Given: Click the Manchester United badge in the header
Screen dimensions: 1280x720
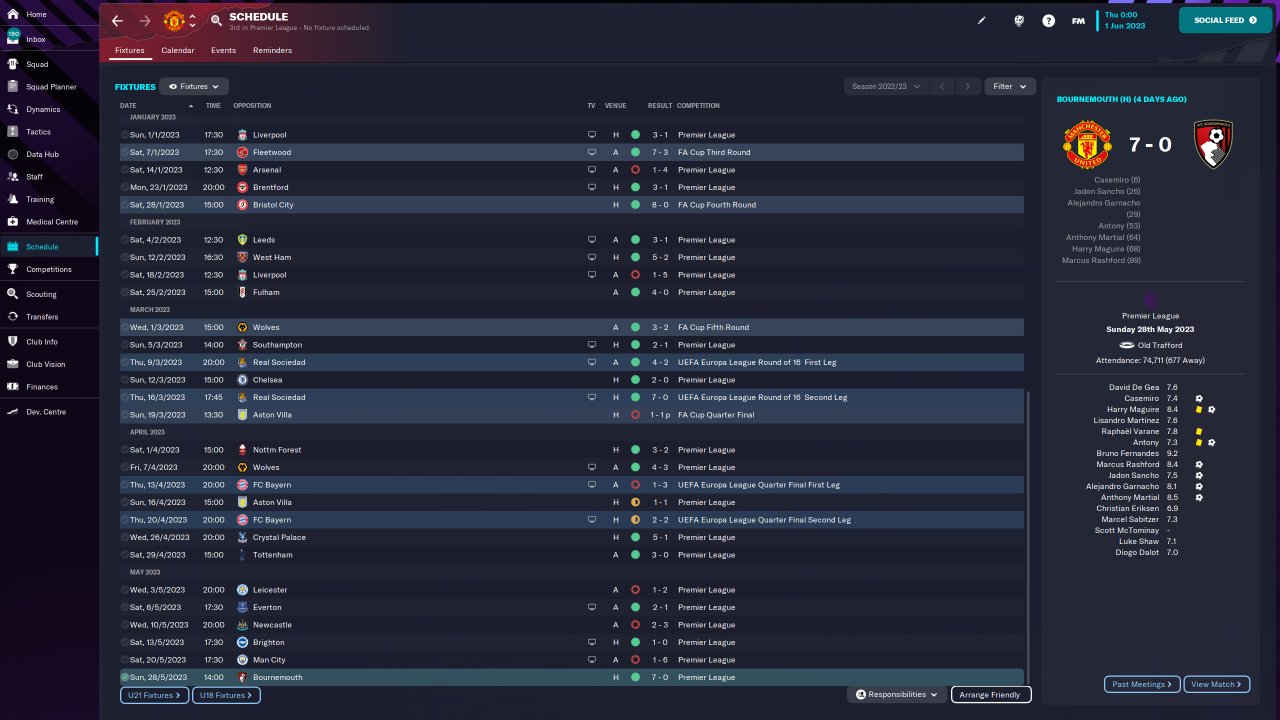Looking at the screenshot, I should click(x=174, y=21).
